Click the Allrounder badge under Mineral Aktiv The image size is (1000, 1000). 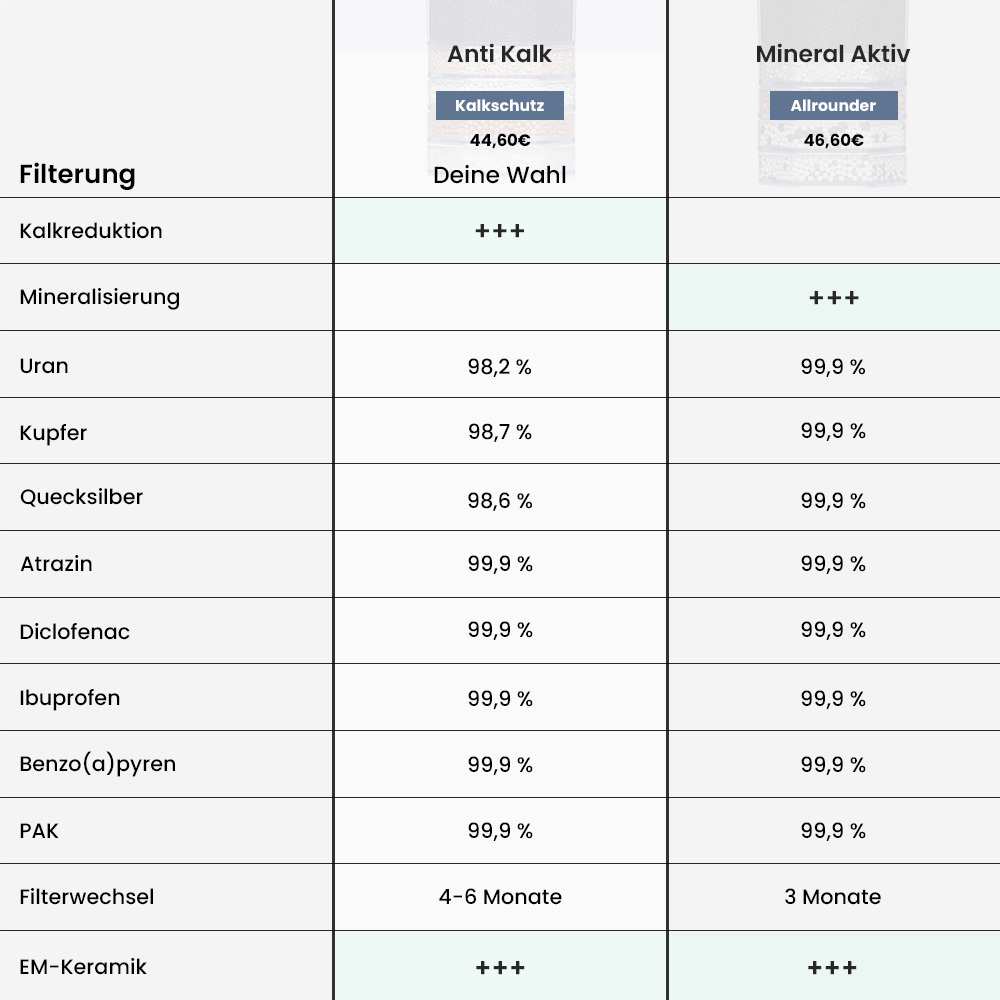(833, 105)
